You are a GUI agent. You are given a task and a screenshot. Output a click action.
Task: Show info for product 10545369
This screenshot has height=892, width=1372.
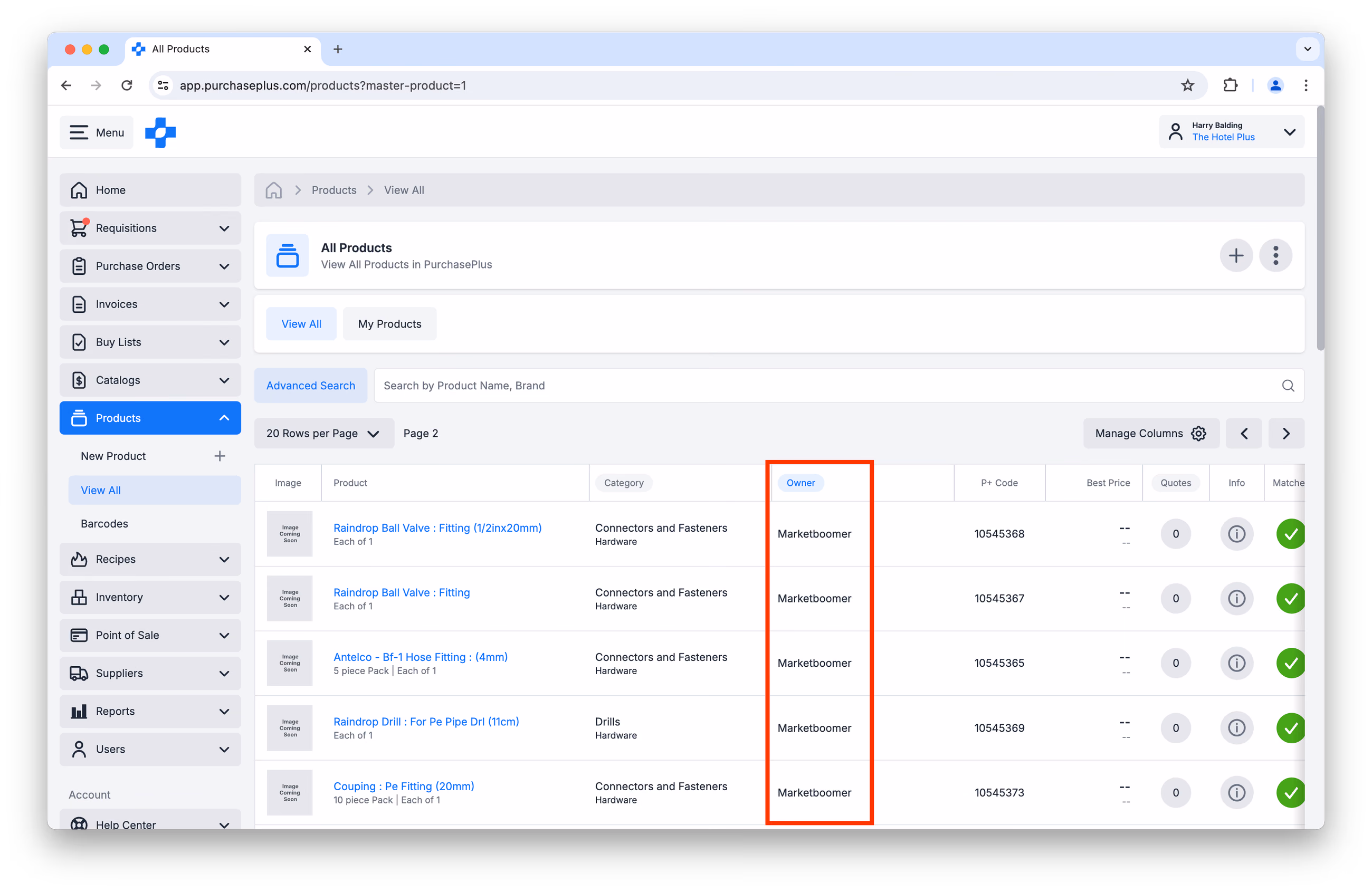pos(1236,728)
